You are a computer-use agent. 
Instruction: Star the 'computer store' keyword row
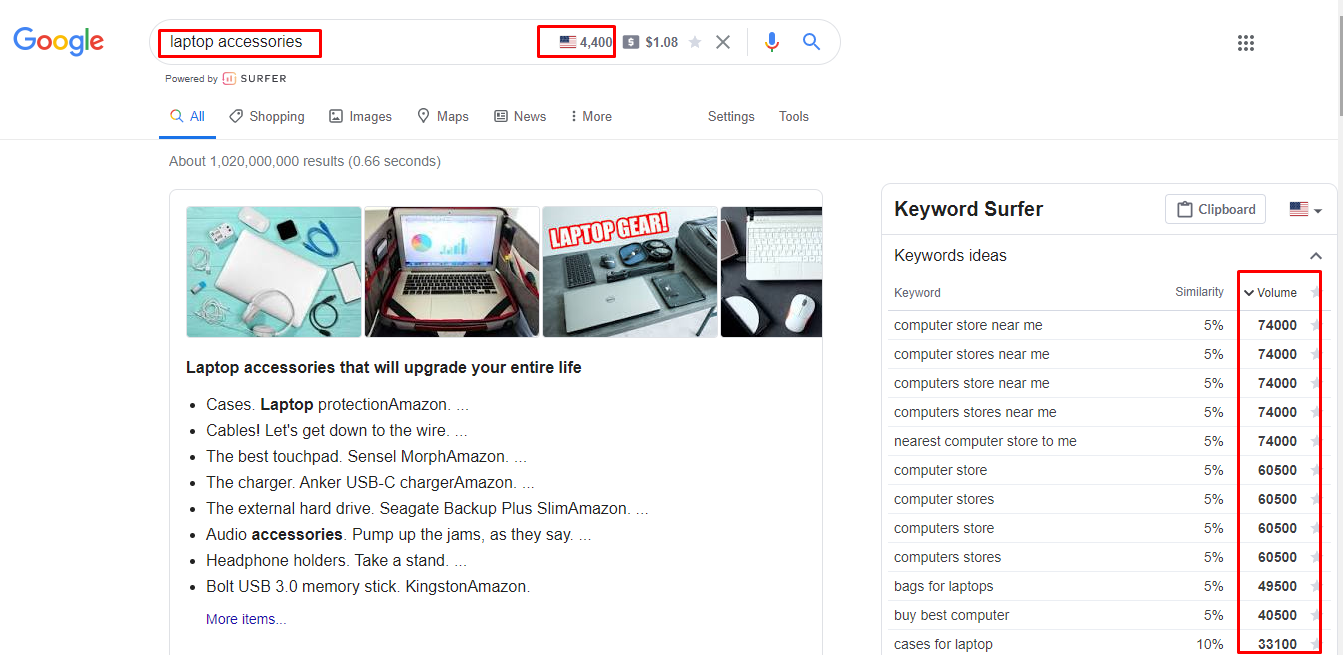click(1316, 470)
